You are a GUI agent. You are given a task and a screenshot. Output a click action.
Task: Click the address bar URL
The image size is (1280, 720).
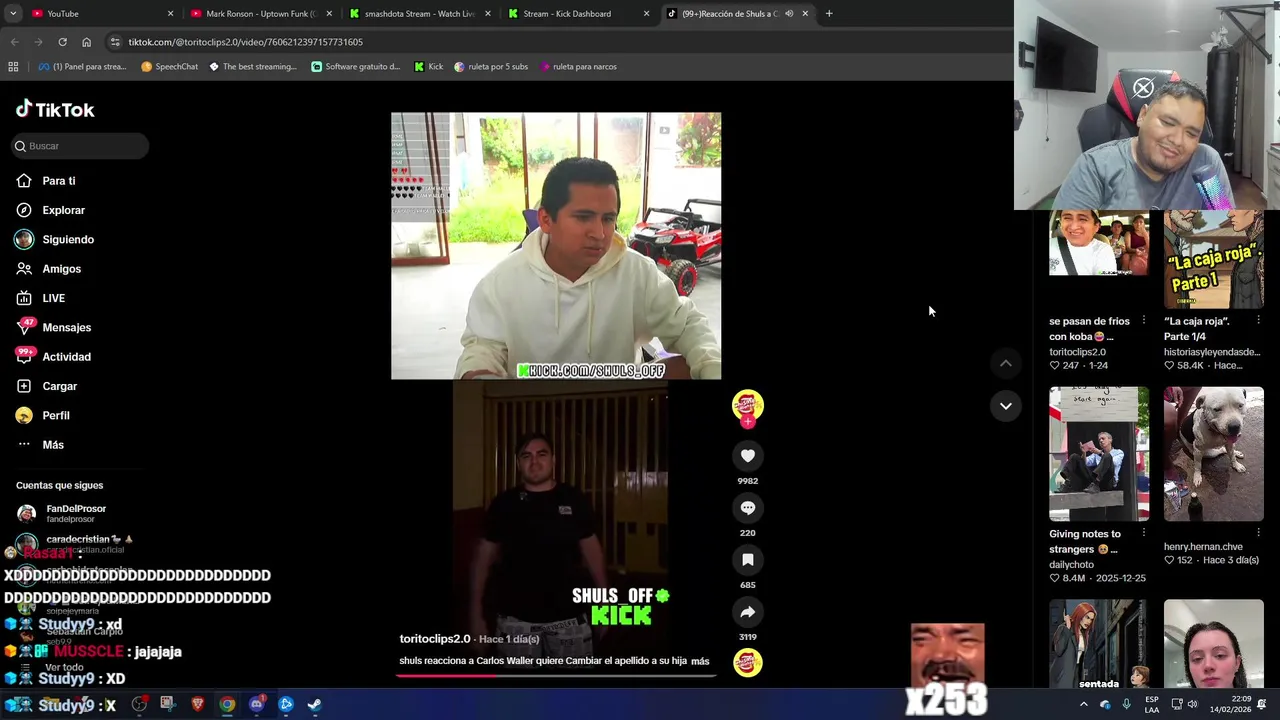pos(245,42)
